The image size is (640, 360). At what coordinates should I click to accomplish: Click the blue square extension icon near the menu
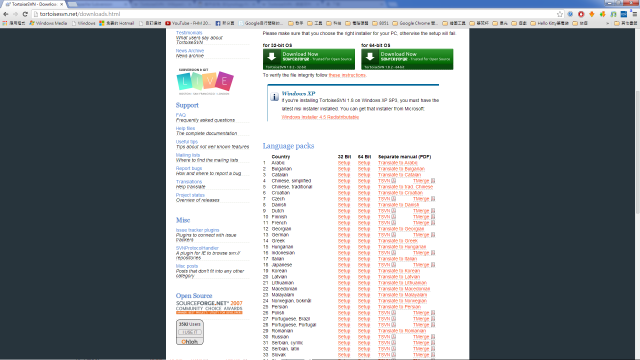(624, 14)
